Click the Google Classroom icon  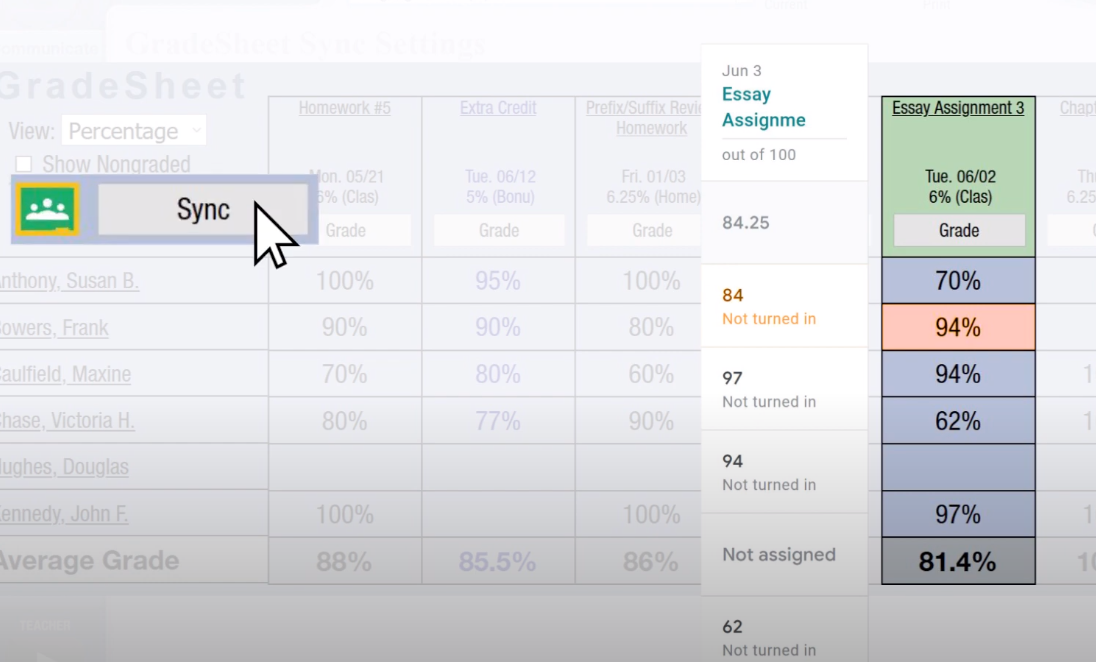click(47, 209)
